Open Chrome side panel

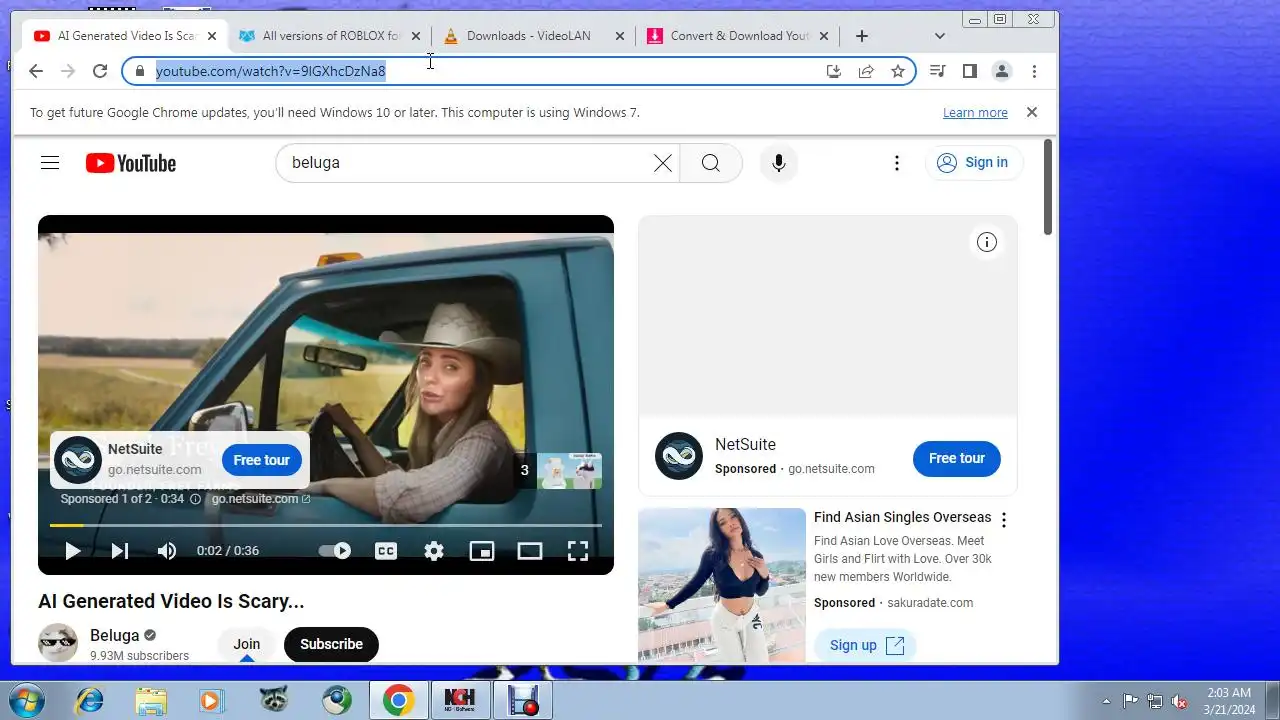(x=969, y=71)
